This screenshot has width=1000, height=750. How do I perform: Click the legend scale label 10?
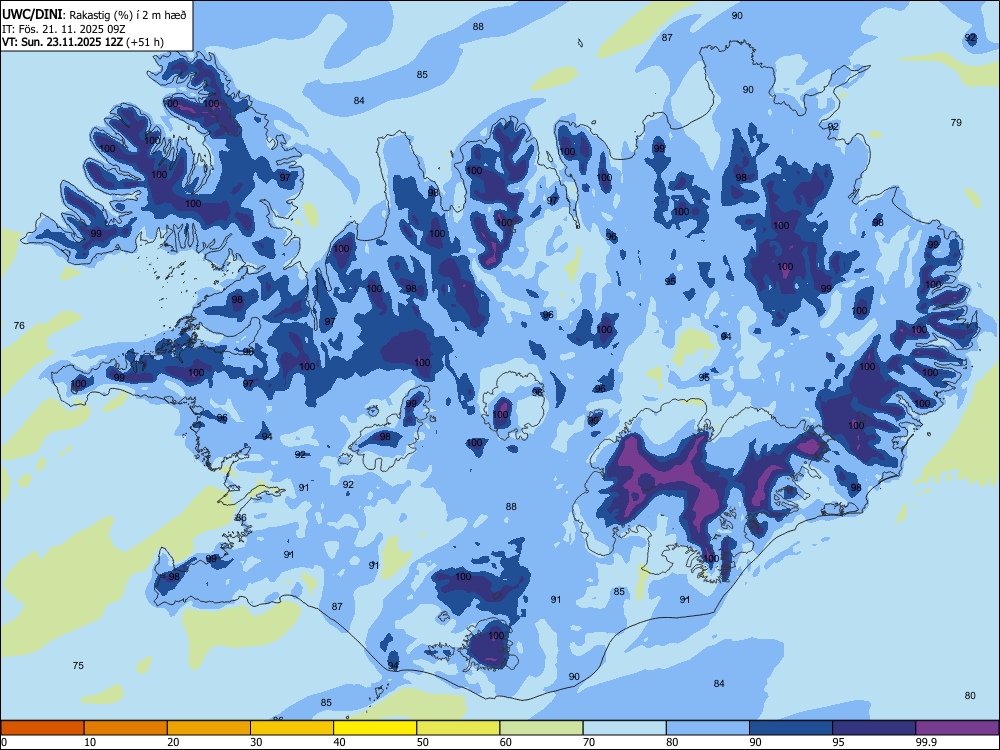pyautogui.click(x=90, y=742)
